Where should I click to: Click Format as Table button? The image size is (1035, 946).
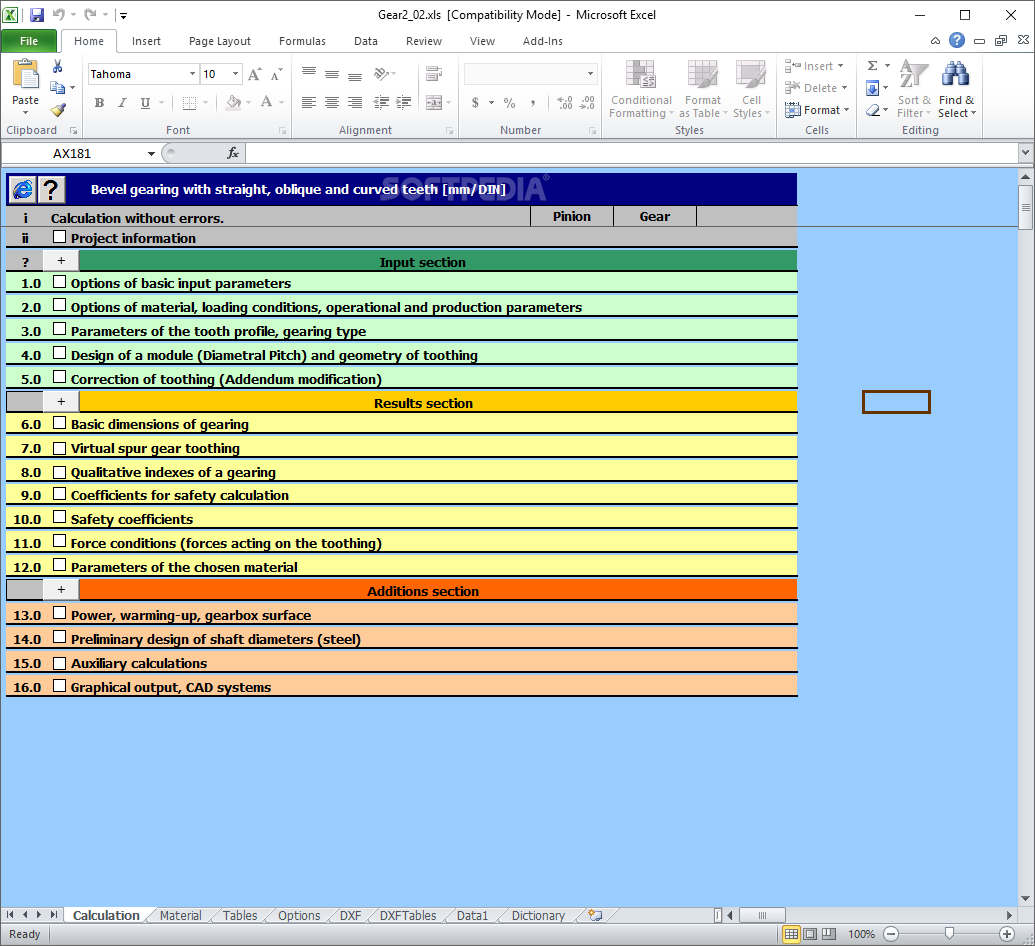pyautogui.click(x=703, y=89)
